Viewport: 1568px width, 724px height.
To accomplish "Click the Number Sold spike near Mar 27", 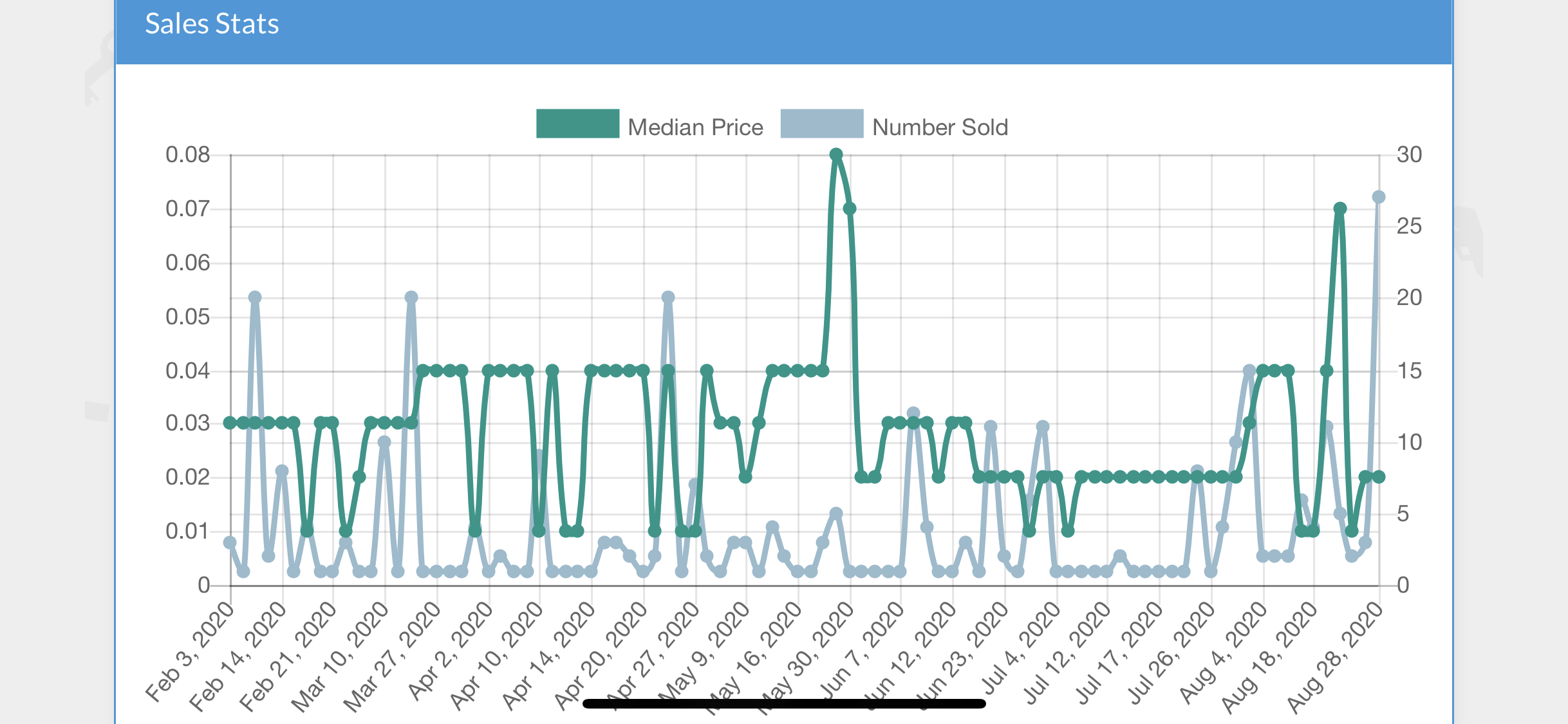I will pos(411,297).
